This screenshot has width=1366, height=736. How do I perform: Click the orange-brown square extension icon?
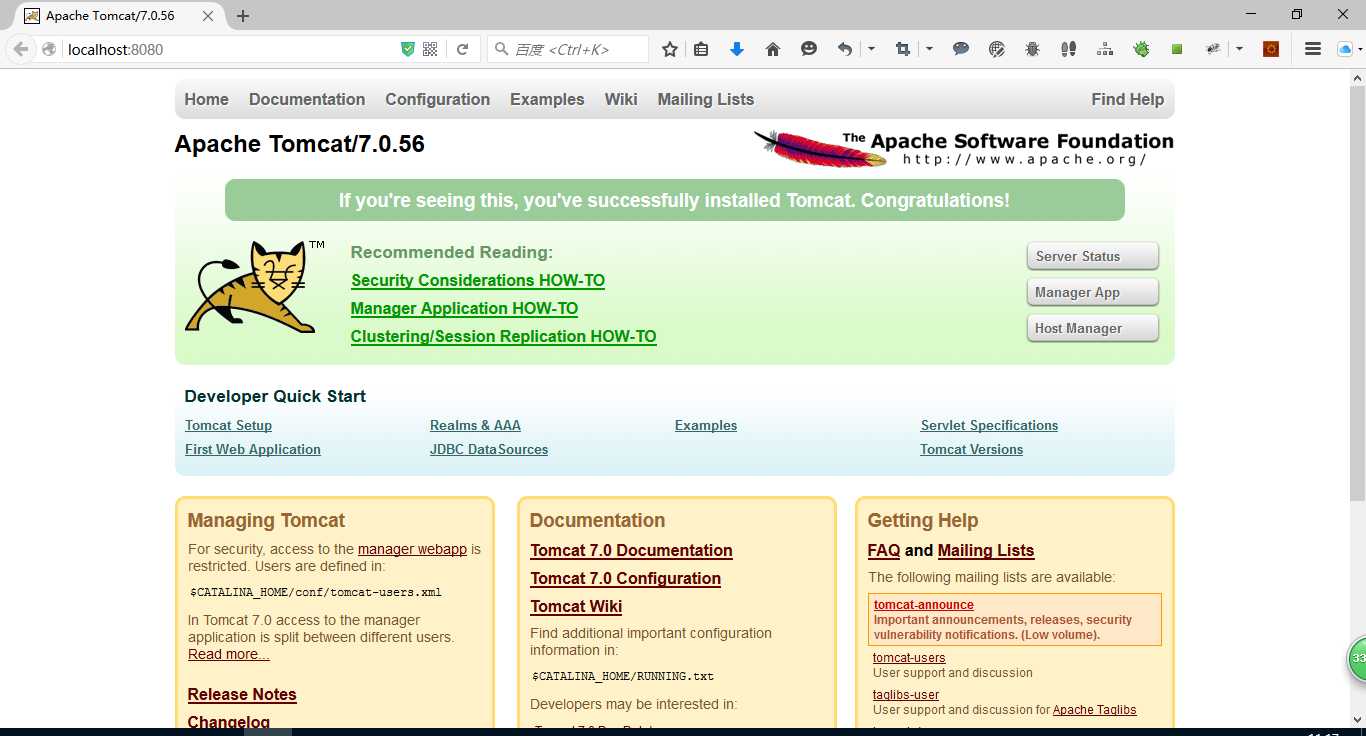point(1271,49)
